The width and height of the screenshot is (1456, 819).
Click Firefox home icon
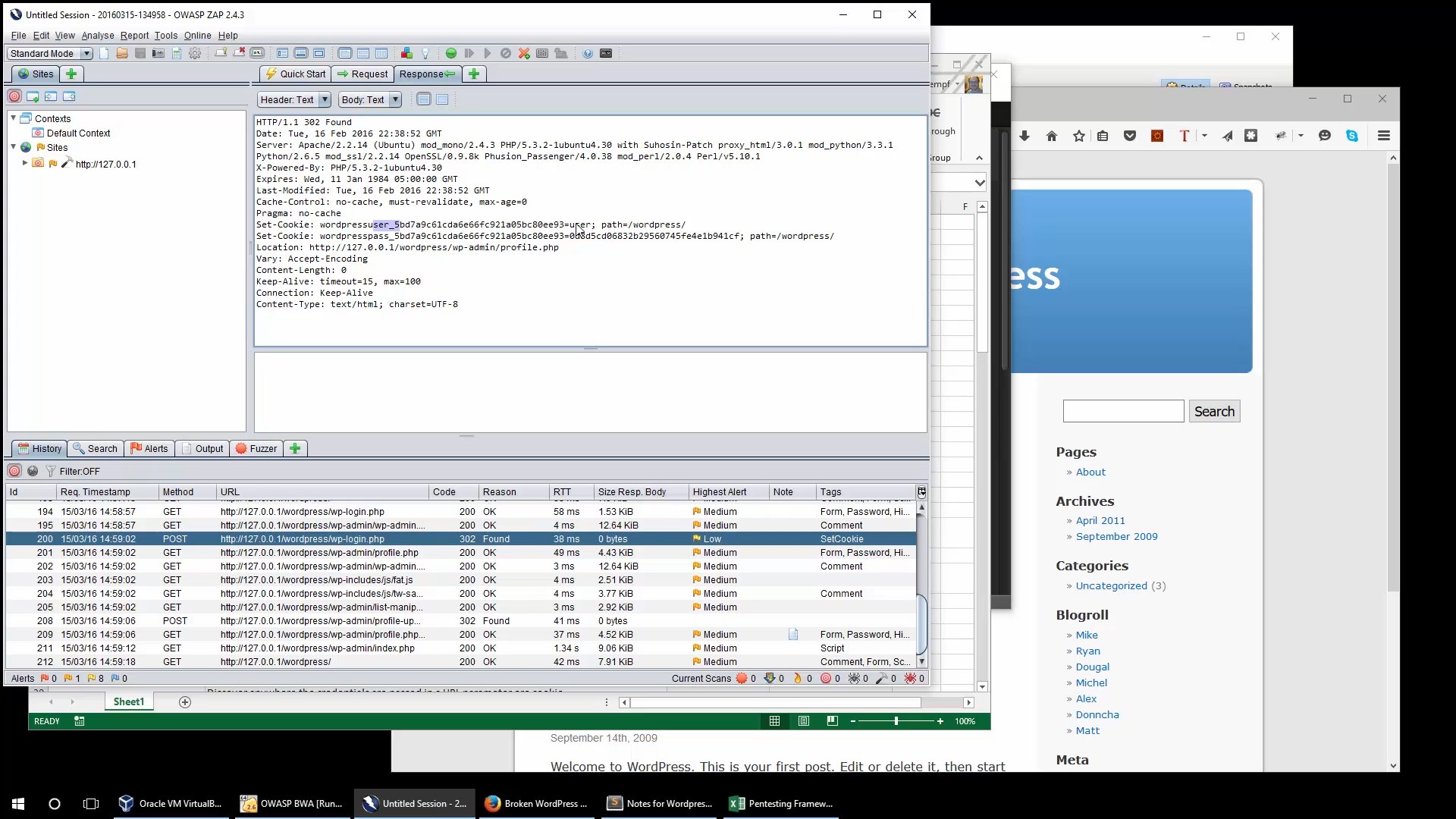point(1052,136)
